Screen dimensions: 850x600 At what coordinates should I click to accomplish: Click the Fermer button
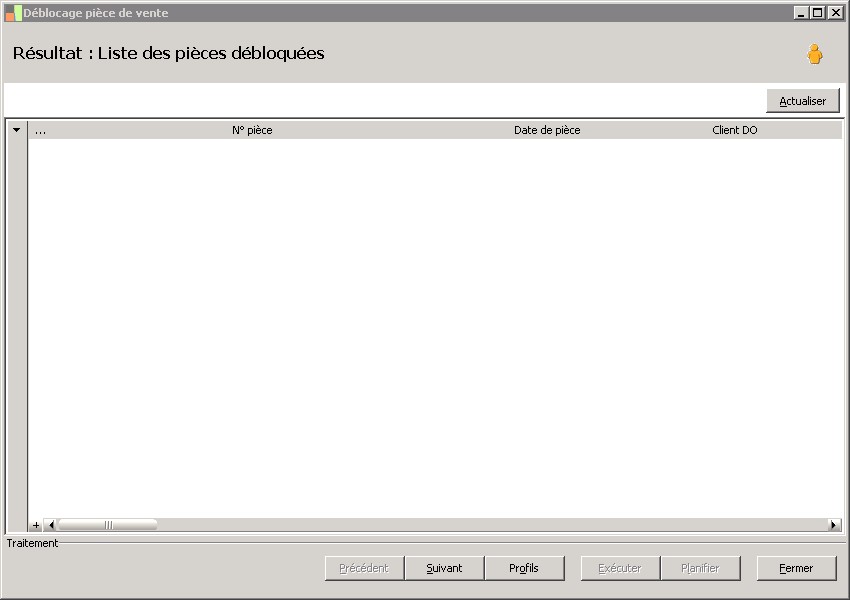point(796,568)
